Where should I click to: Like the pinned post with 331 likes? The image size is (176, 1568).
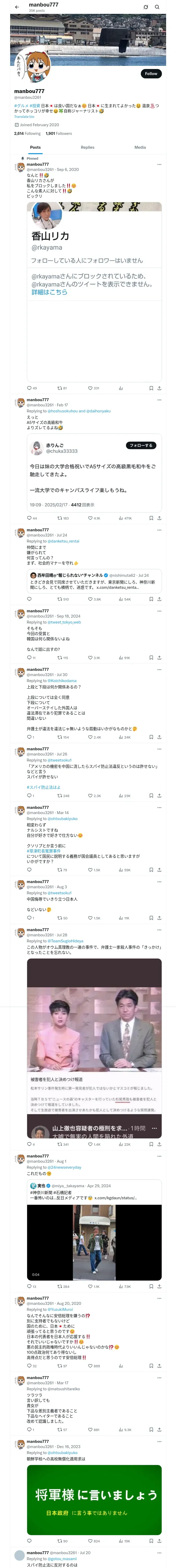click(93, 388)
